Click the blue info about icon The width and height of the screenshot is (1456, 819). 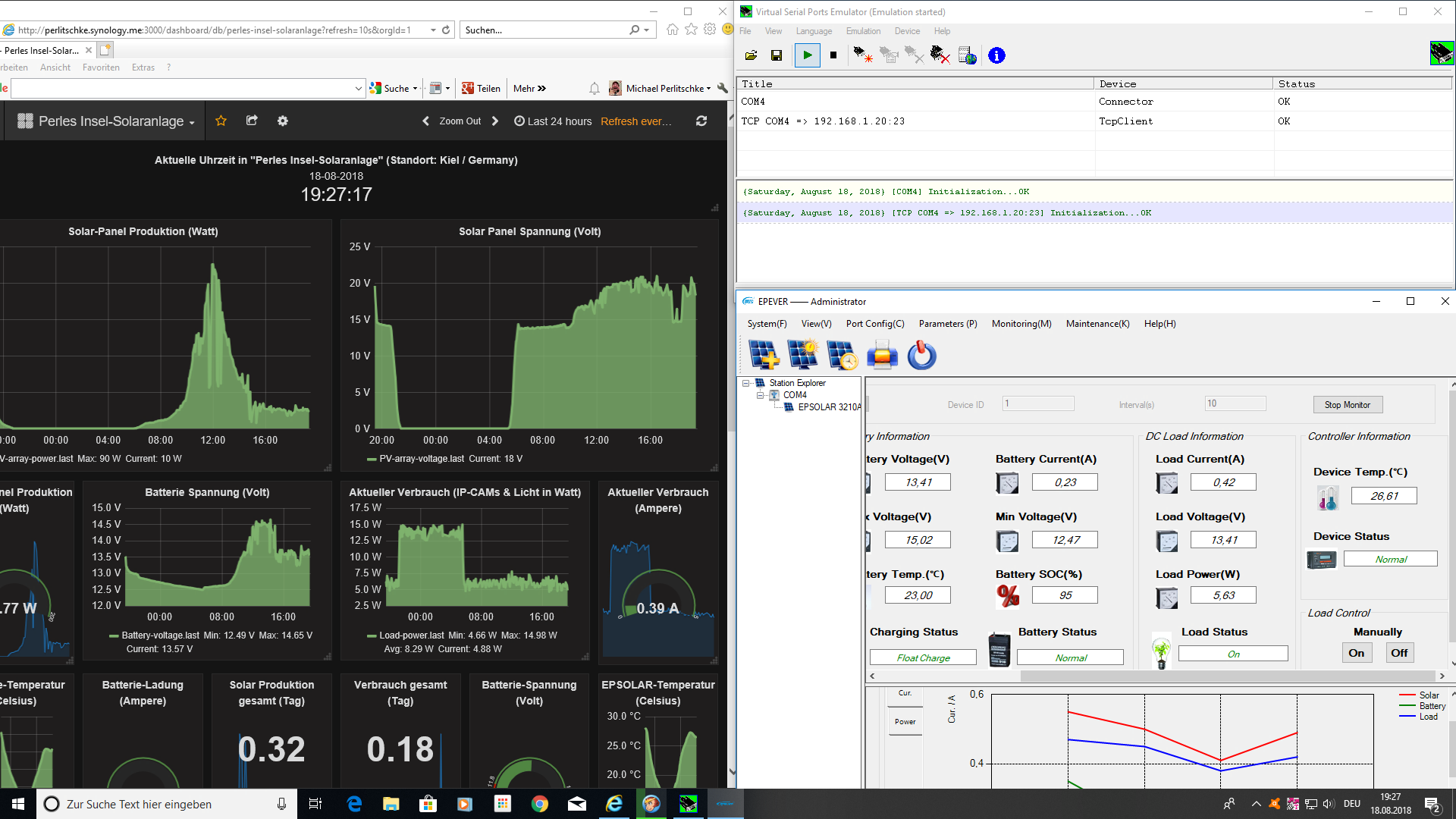[996, 55]
